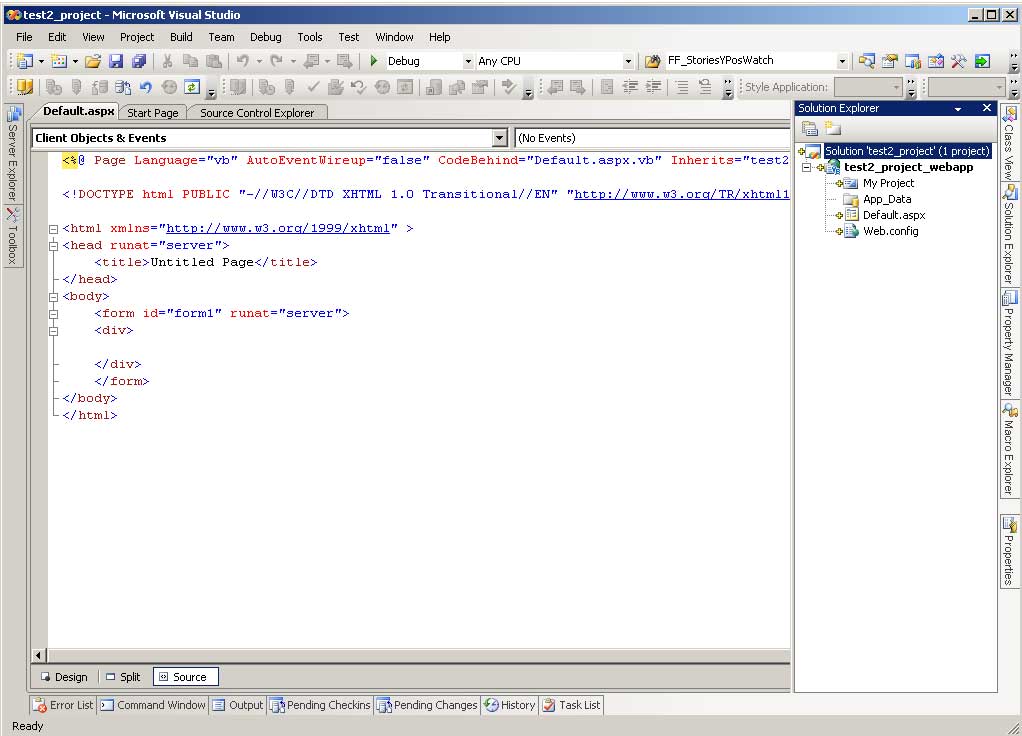Click the Properties icon in Solution Explorer toolbar
Screen dimensions: 1022x736
pyautogui.click(x=810, y=128)
